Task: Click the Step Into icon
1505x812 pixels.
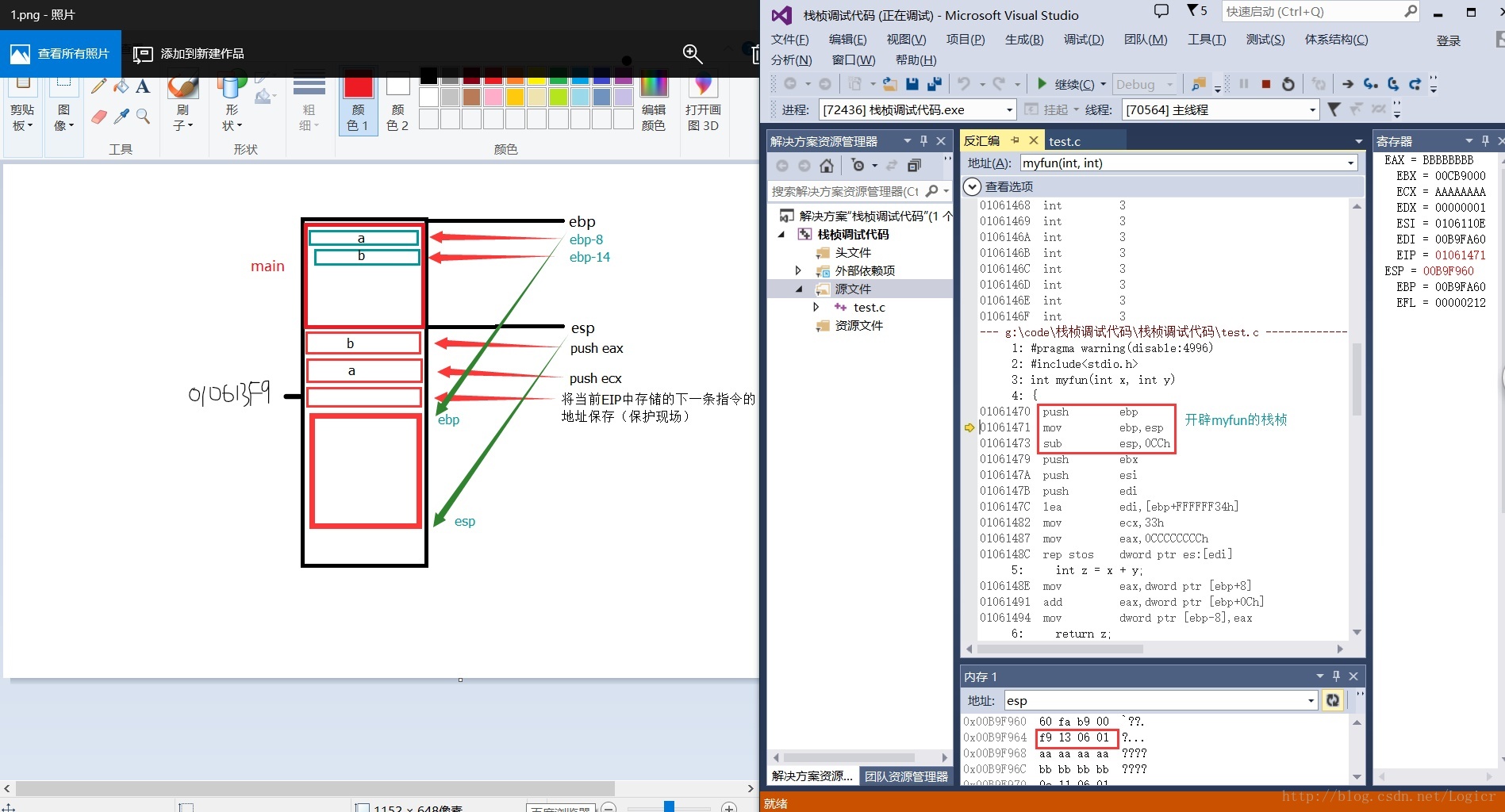Action: (1370, 84)
